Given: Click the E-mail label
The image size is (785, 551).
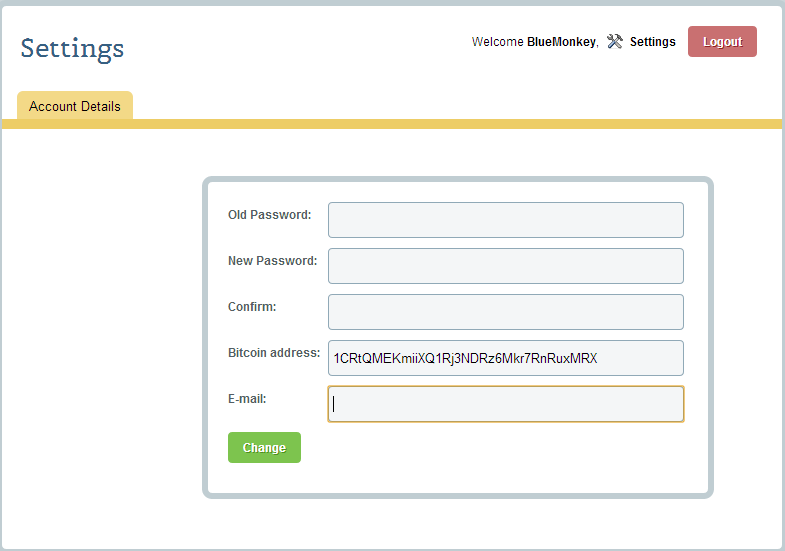Looking at the screenshot, I should click(x=247, y=399).
